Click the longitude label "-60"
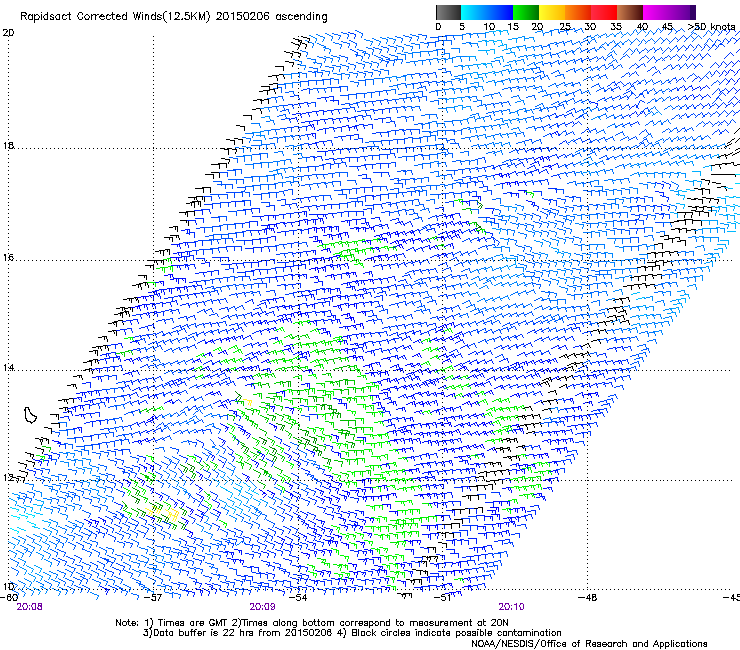 8,597
